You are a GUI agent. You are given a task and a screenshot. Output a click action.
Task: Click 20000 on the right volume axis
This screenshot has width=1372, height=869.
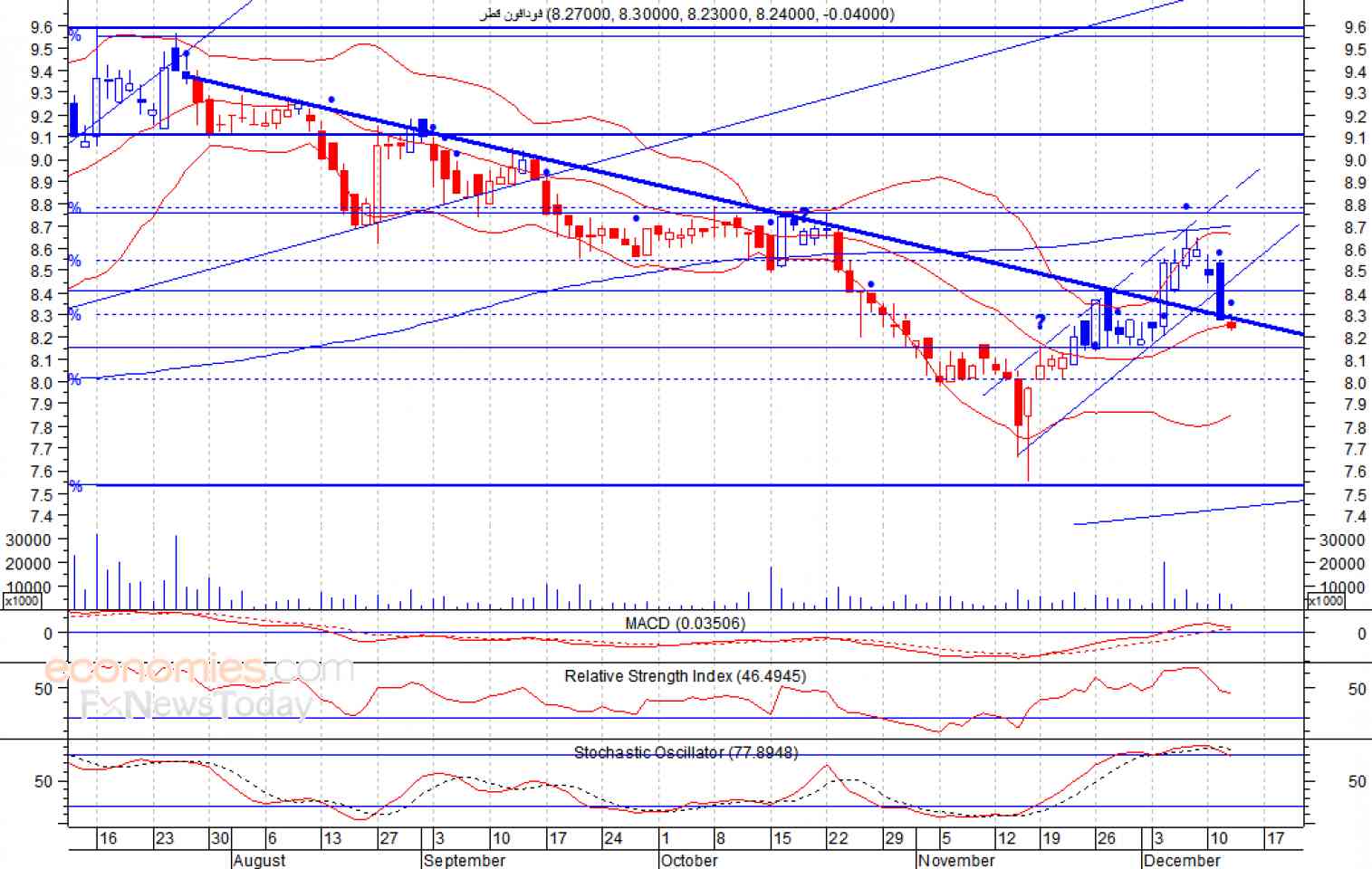1341,564
